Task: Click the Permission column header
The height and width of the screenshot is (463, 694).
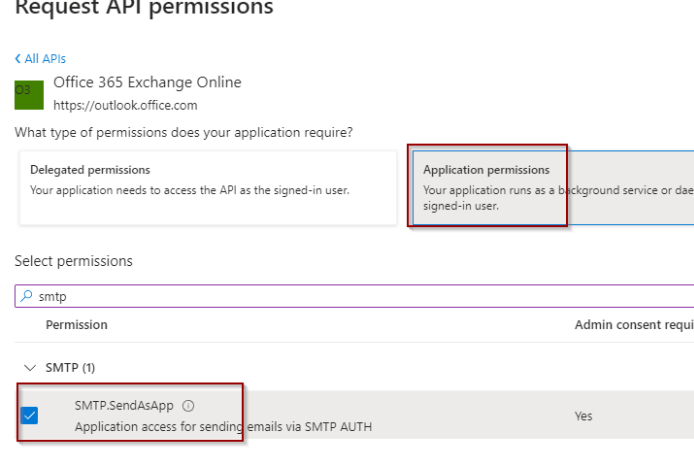Action: (76, 325)
